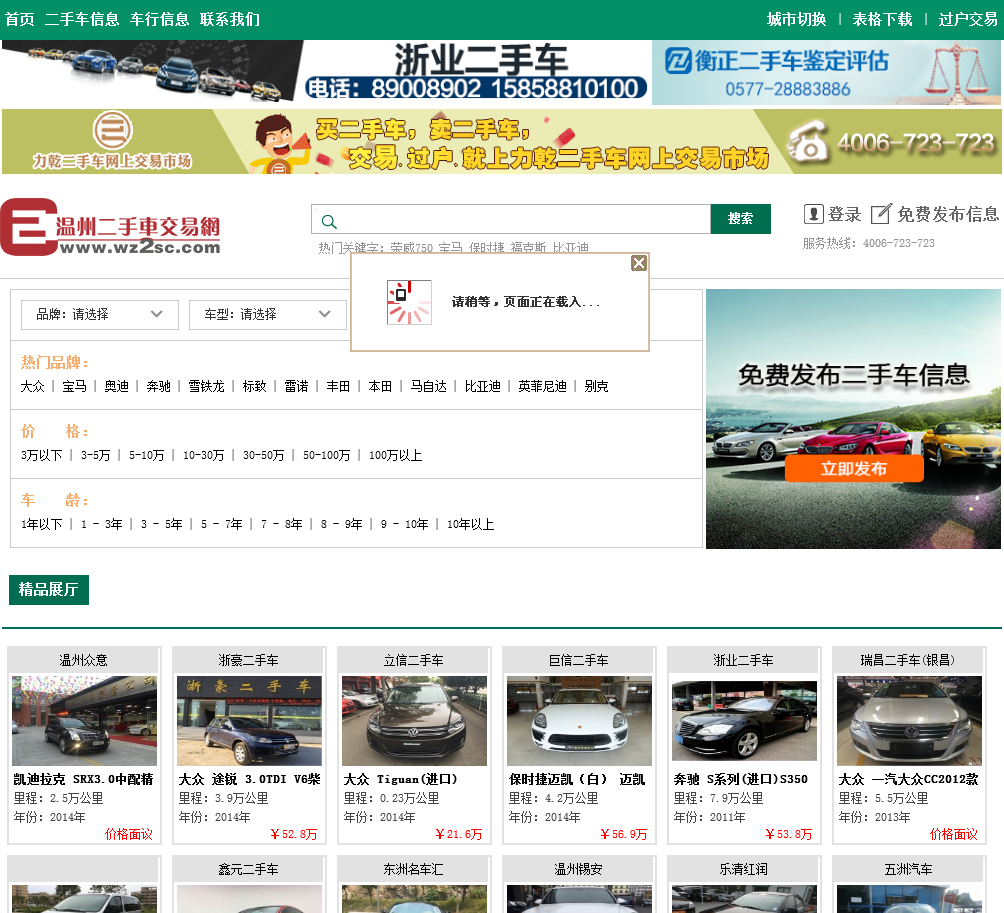The width and height of the screenshot is (1004, 913).
Task: Click the pencil edit icon beside 免费发布信息
Action: [x=881, y=214]
